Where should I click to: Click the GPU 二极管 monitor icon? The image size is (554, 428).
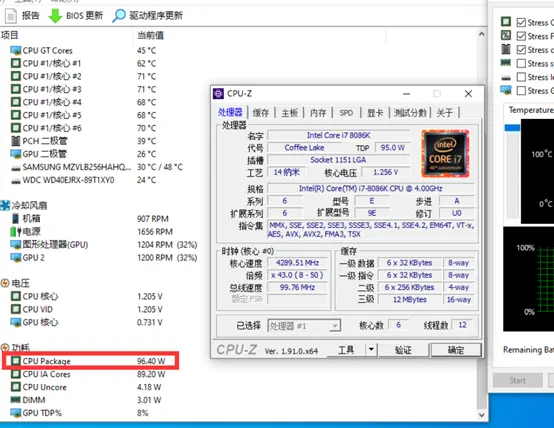tap(16, 154)
